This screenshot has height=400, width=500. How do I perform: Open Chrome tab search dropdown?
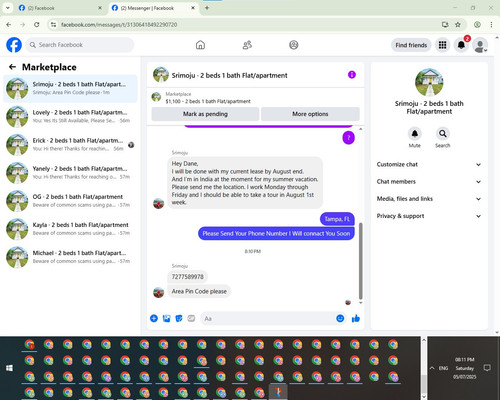point(7,8)
